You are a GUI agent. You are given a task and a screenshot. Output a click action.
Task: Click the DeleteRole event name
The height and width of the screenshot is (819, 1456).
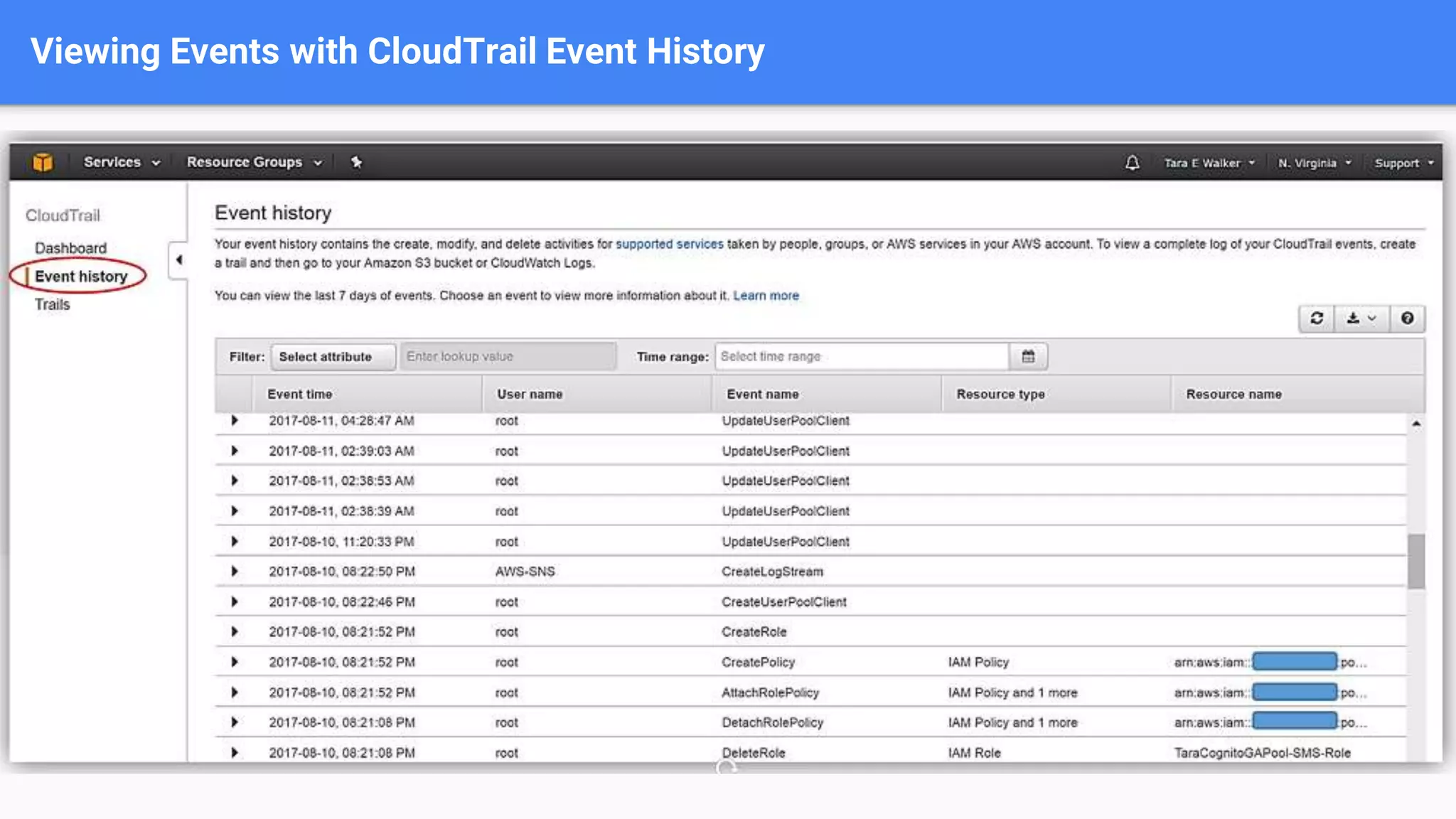tap(753, 752)
